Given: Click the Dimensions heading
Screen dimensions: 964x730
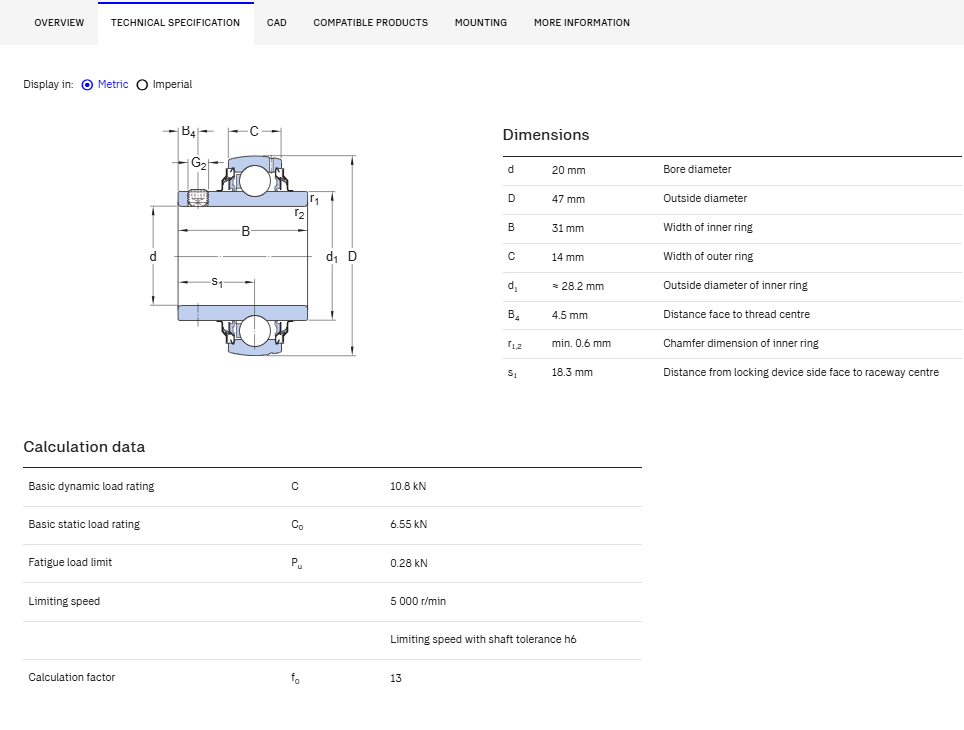Looking at the screenshot, I should click(x=546, y=135).
